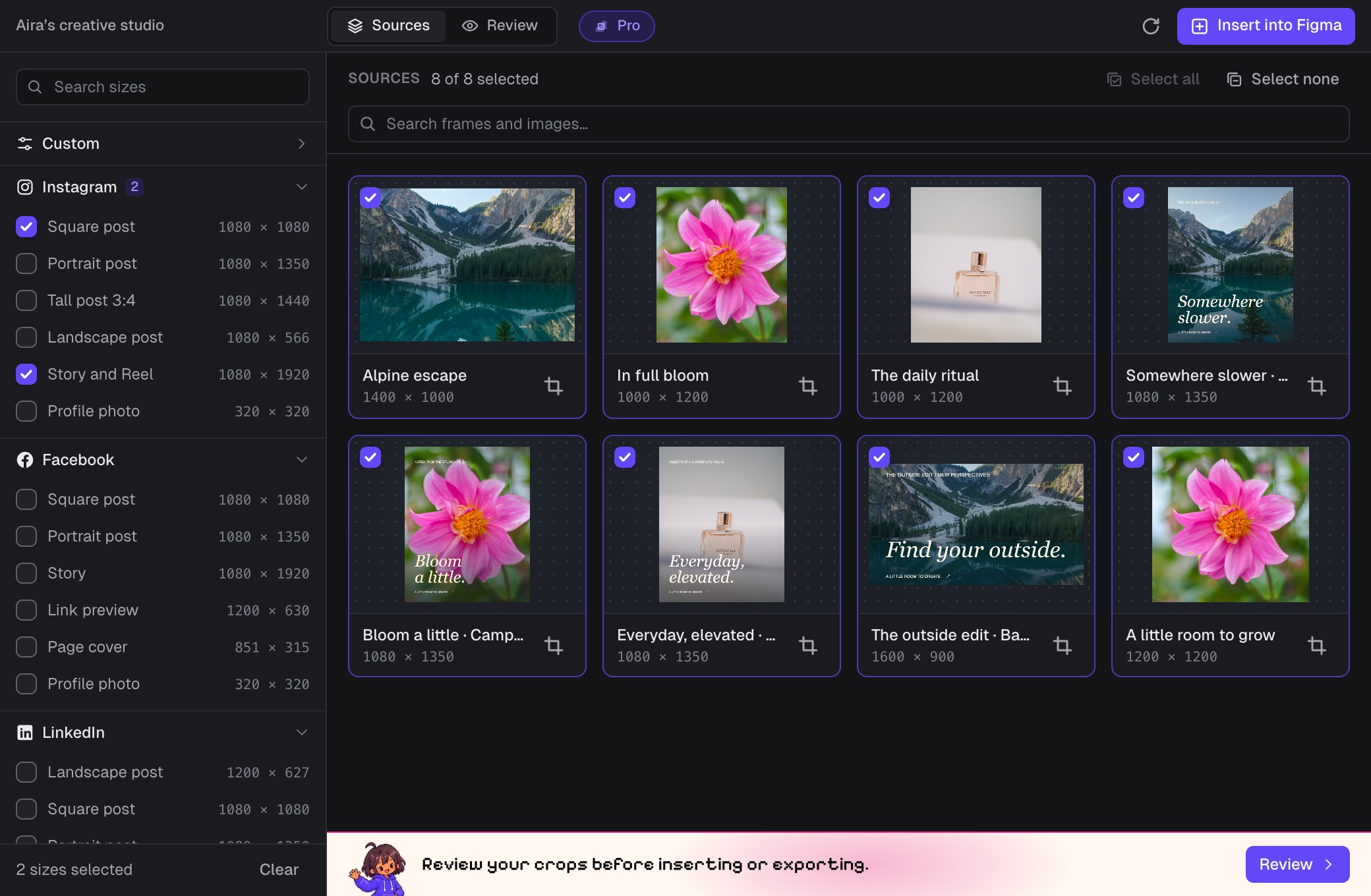Open the Pro plan badge

pos(617,26)
